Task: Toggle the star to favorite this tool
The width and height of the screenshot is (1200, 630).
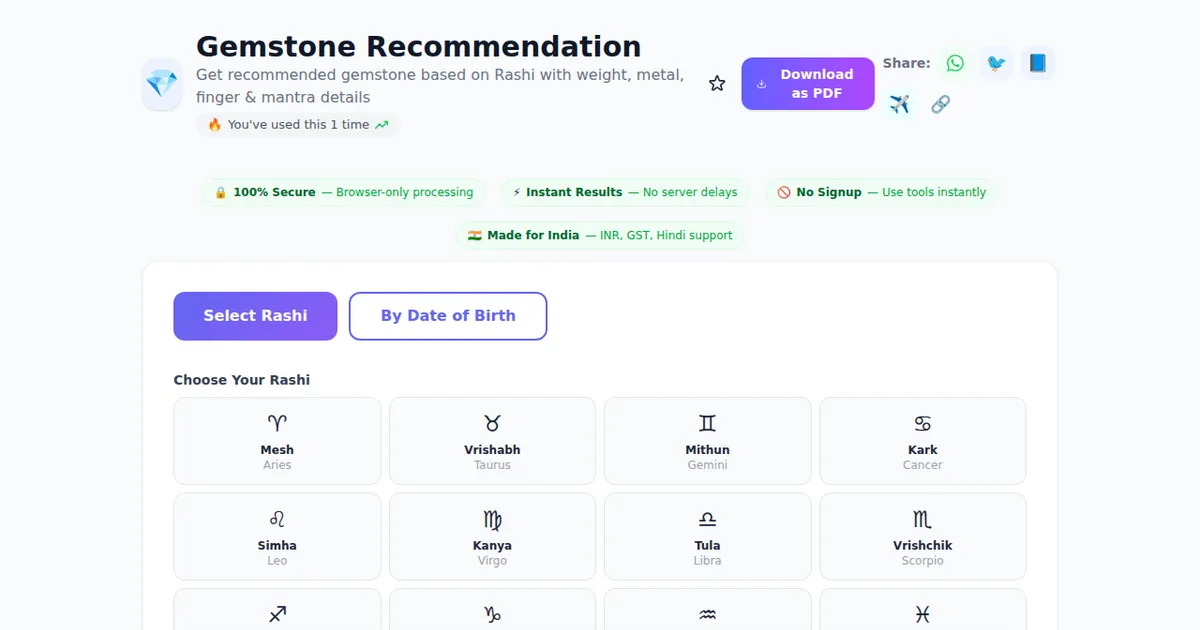Action: (x=717, y=83)
